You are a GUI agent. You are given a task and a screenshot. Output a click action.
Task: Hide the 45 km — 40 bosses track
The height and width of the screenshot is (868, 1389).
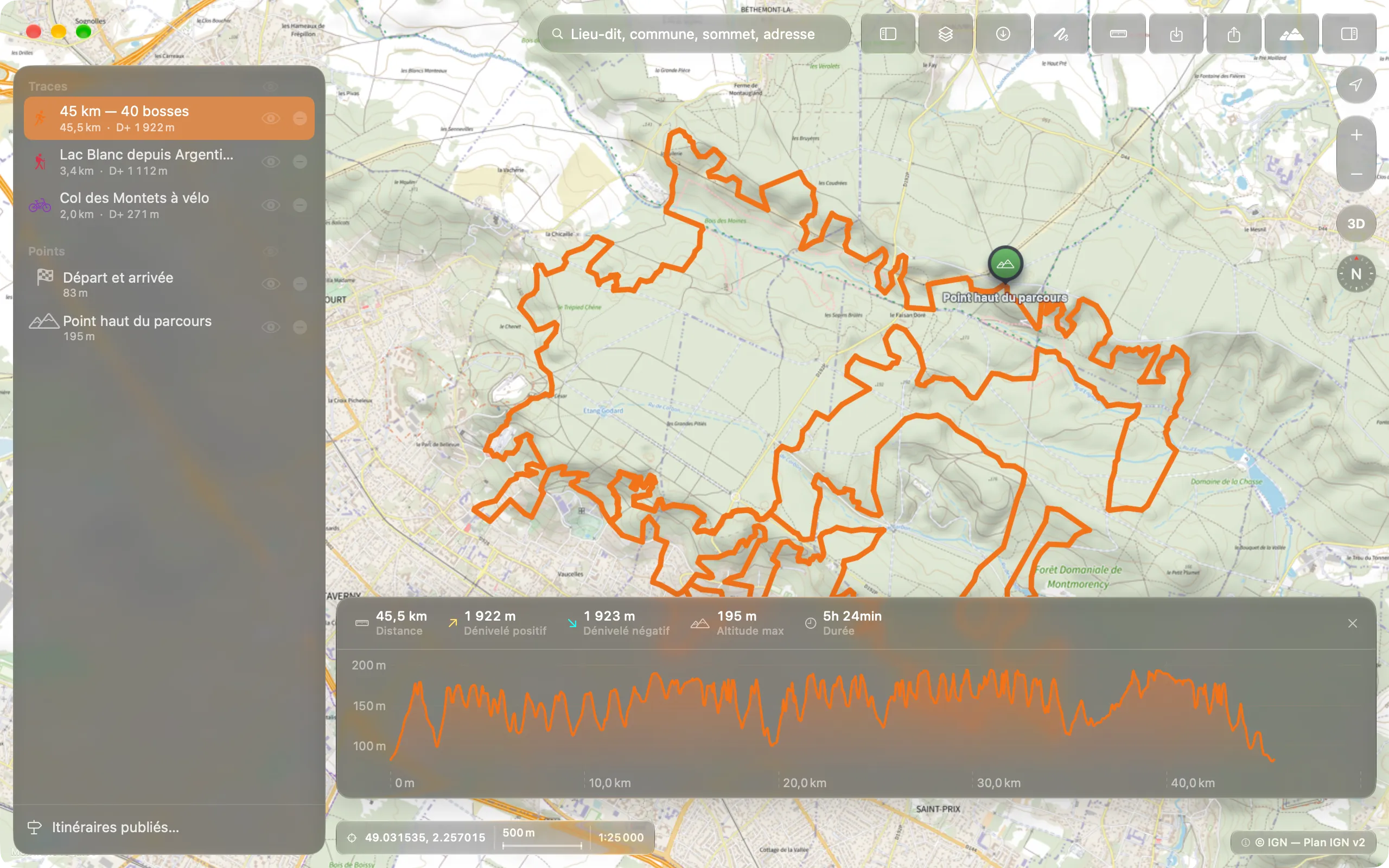pyautogui.click(x=271, y=118)
